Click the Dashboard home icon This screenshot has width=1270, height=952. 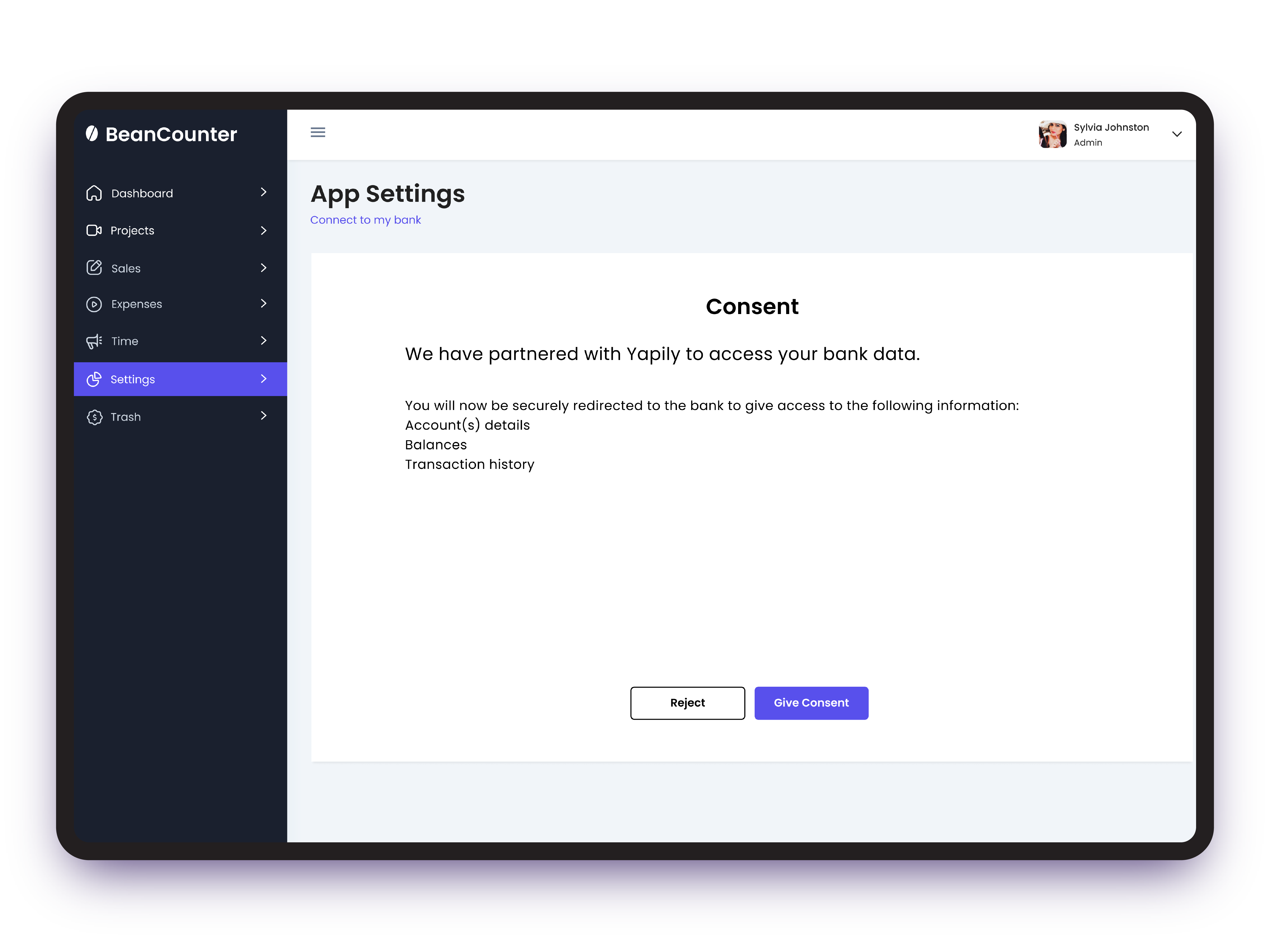[x=94, y=193]
